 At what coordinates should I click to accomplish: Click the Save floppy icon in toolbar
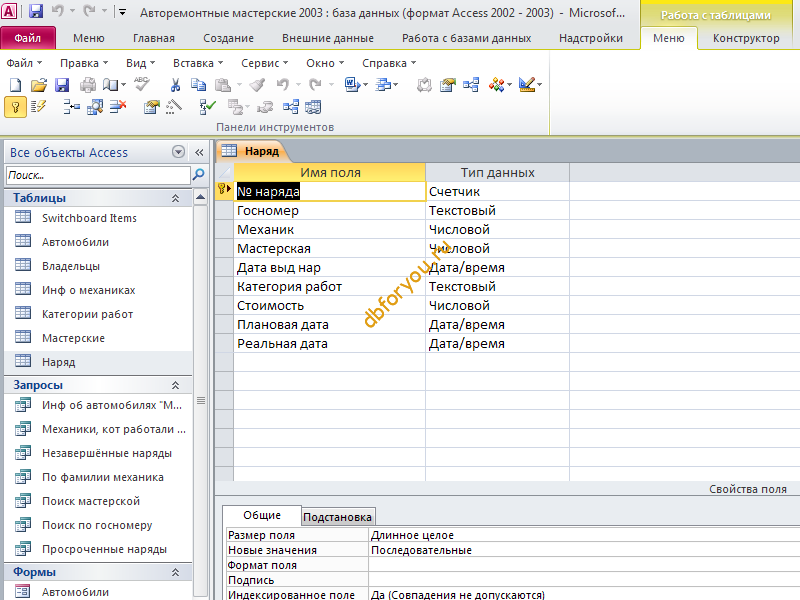pyautogui.click(x=62, y=85)
